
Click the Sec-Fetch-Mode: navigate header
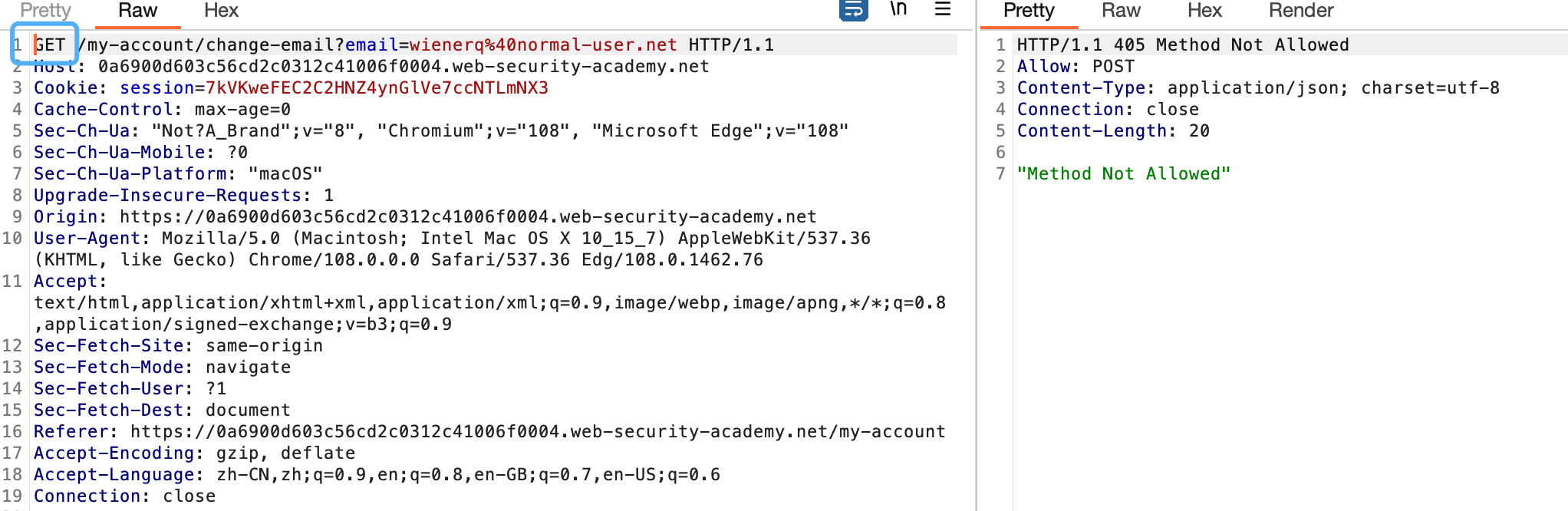click(162, 368)
